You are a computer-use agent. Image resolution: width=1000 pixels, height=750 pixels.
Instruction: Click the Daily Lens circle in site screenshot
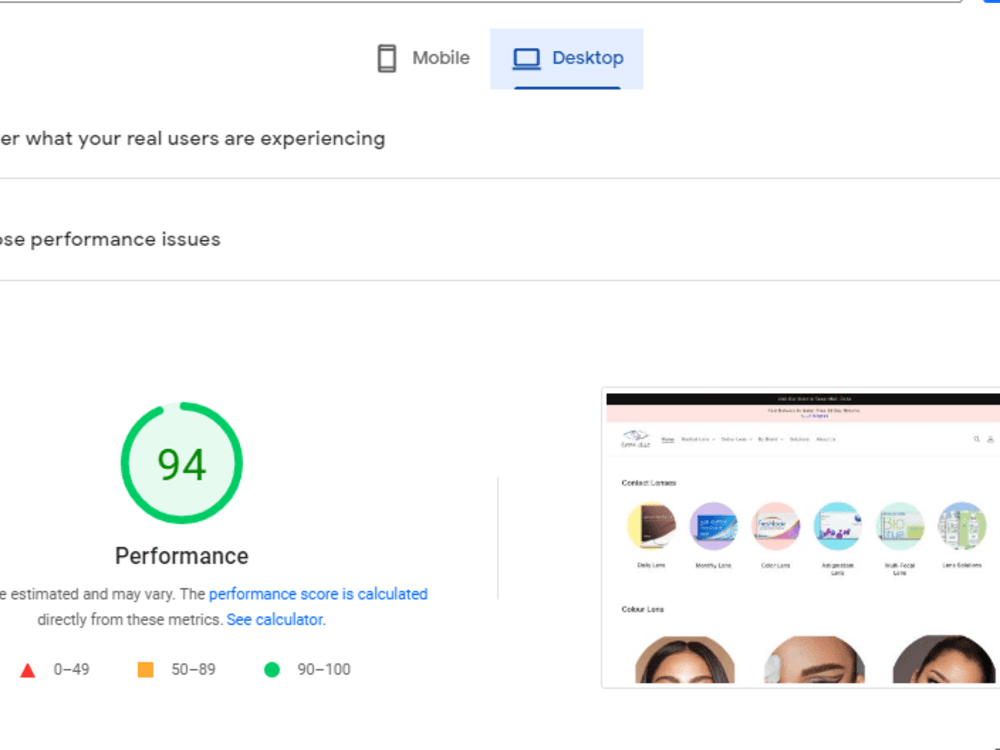pos(651,527)
